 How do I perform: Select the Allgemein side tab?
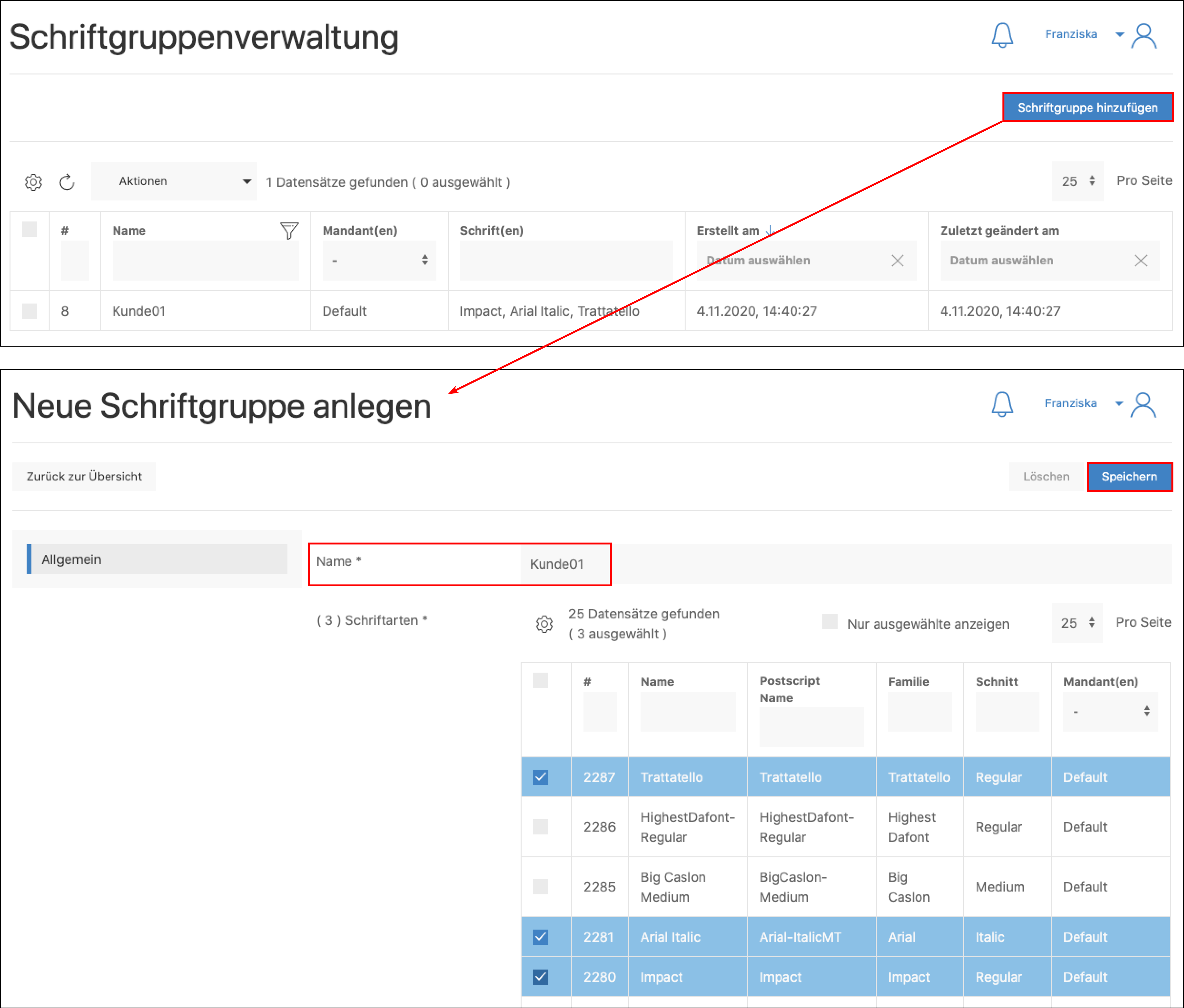pos(157,559)
